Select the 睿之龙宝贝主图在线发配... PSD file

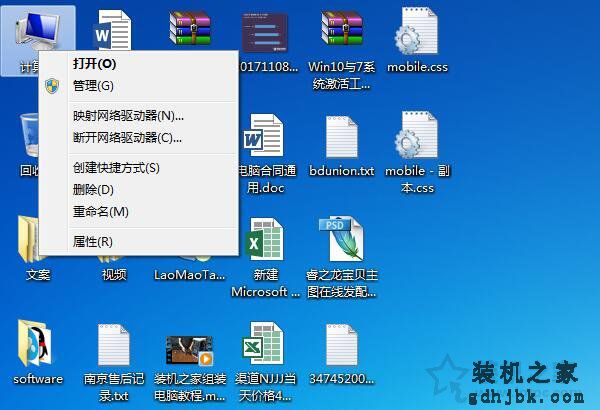point(341,257)
